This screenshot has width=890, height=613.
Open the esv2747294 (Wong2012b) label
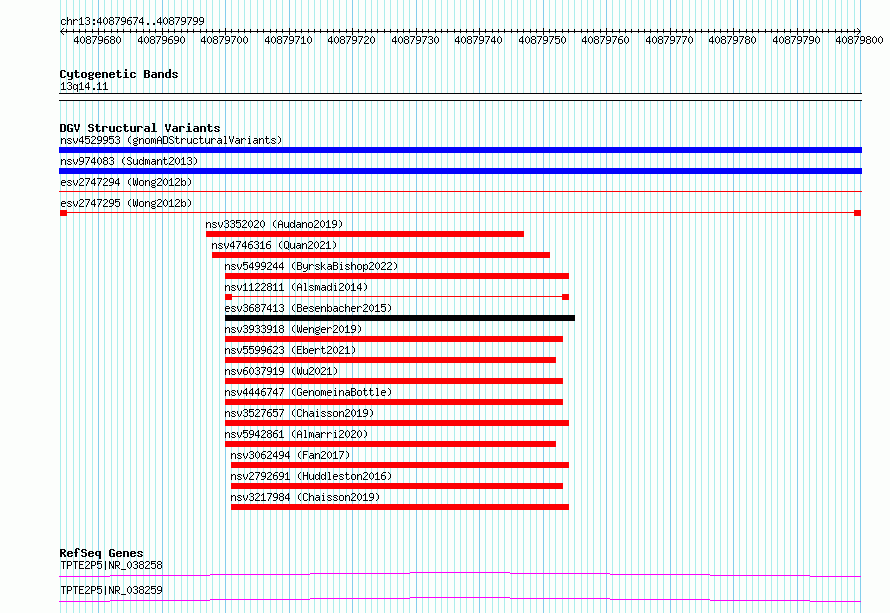(x=126, y=182)
